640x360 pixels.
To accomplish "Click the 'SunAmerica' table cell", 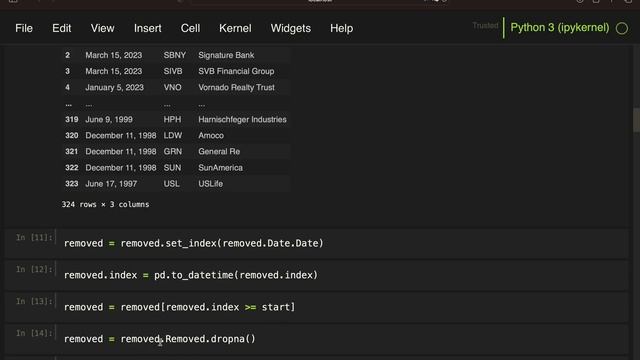I will point(220,168).
